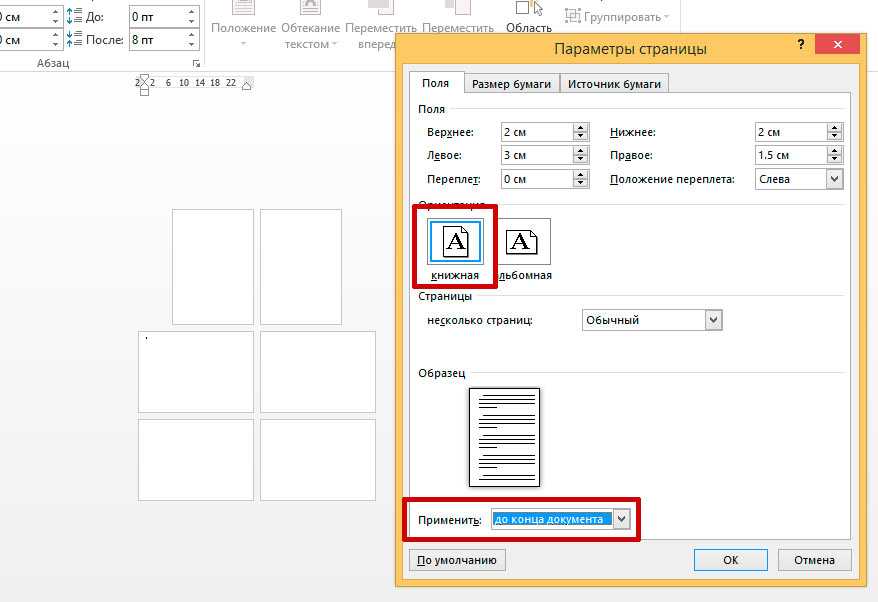Click the По умолчанию button
This screenshot has height=602, width=878.
coord(457,560)
